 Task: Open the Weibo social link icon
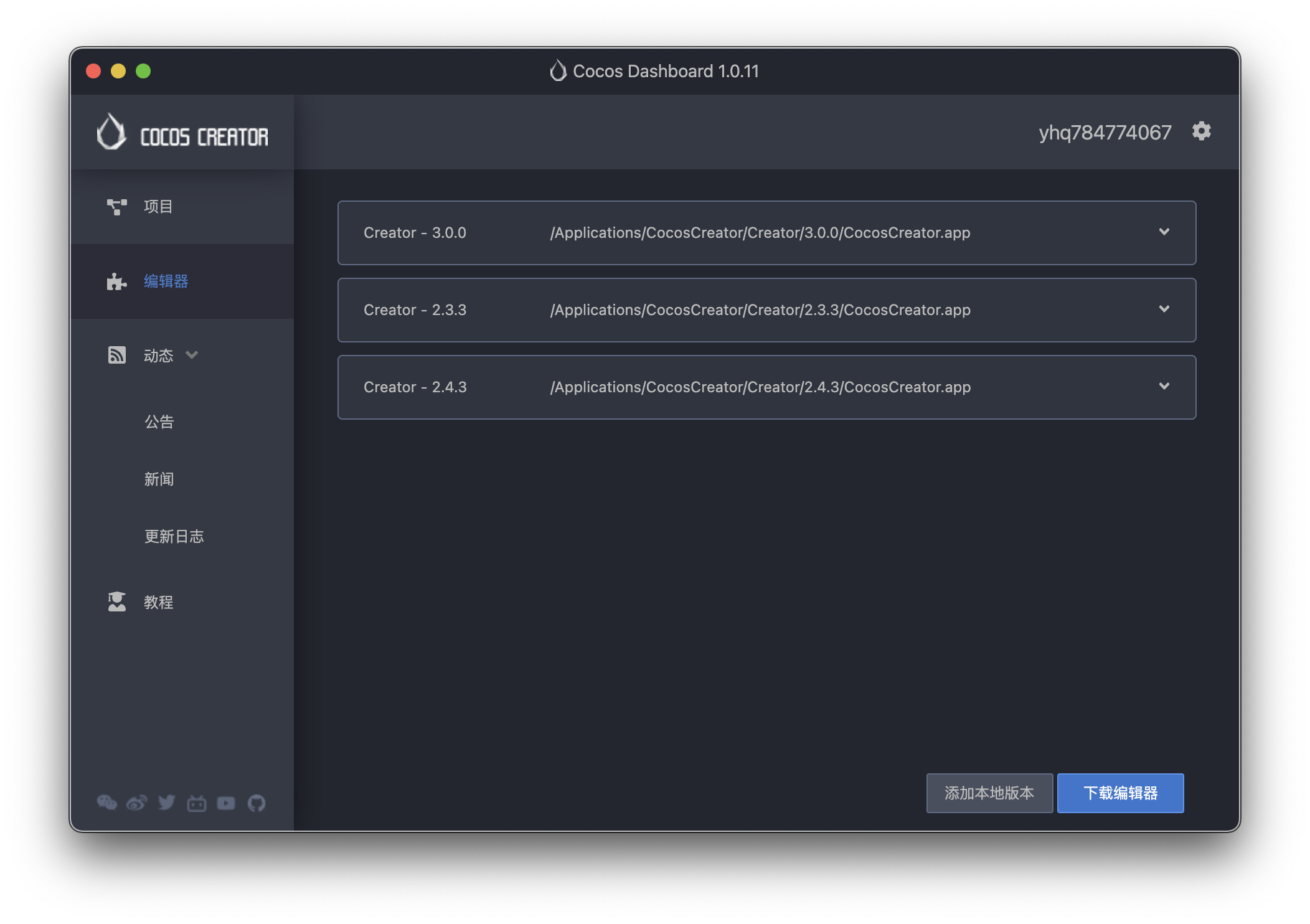[136, 803]
